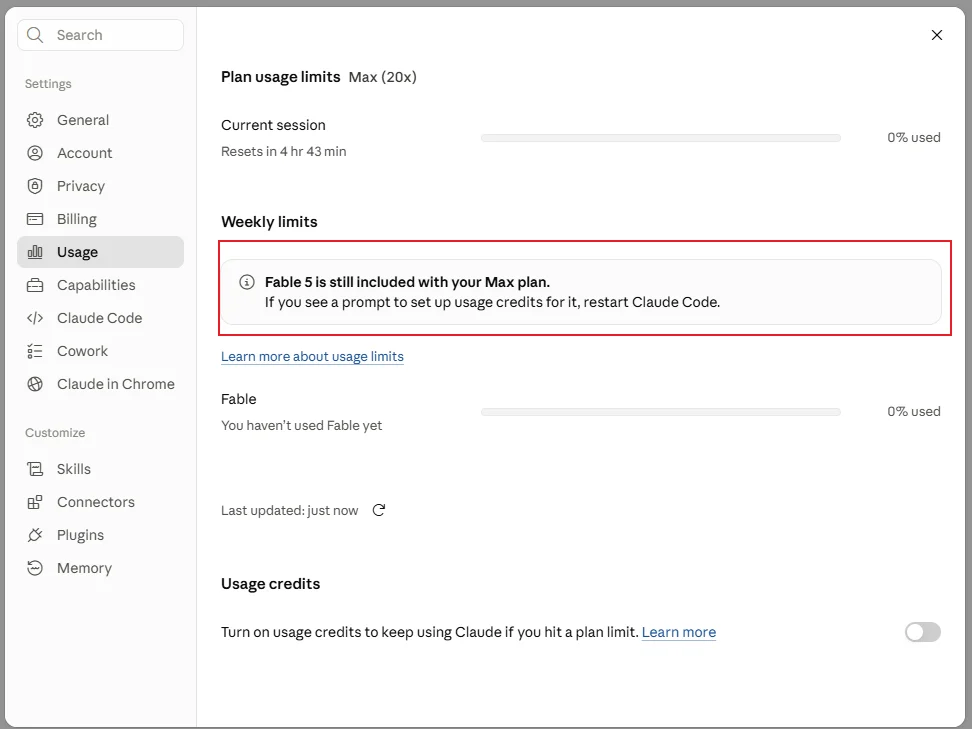The width and height of the screenshot is (972, 729).
Task: Open Learn more link under Usage credits
Action: 679,632
